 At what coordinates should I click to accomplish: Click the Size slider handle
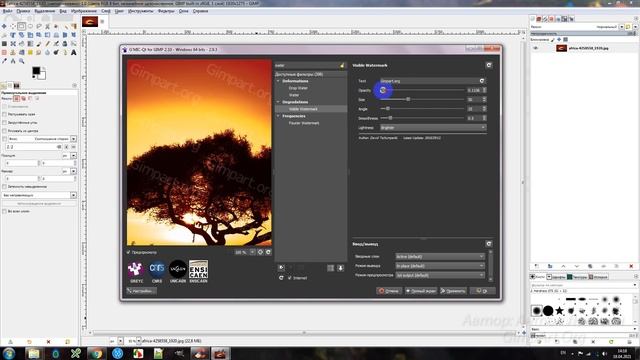tap(408, 99)
